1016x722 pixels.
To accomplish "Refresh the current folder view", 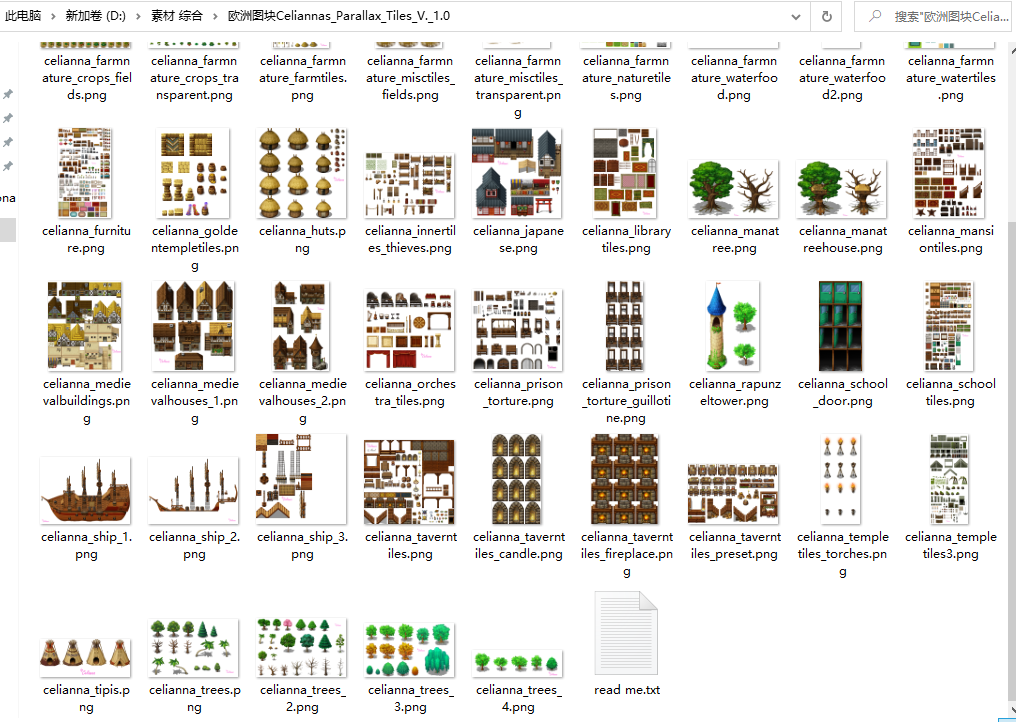I will coord(827,16).
